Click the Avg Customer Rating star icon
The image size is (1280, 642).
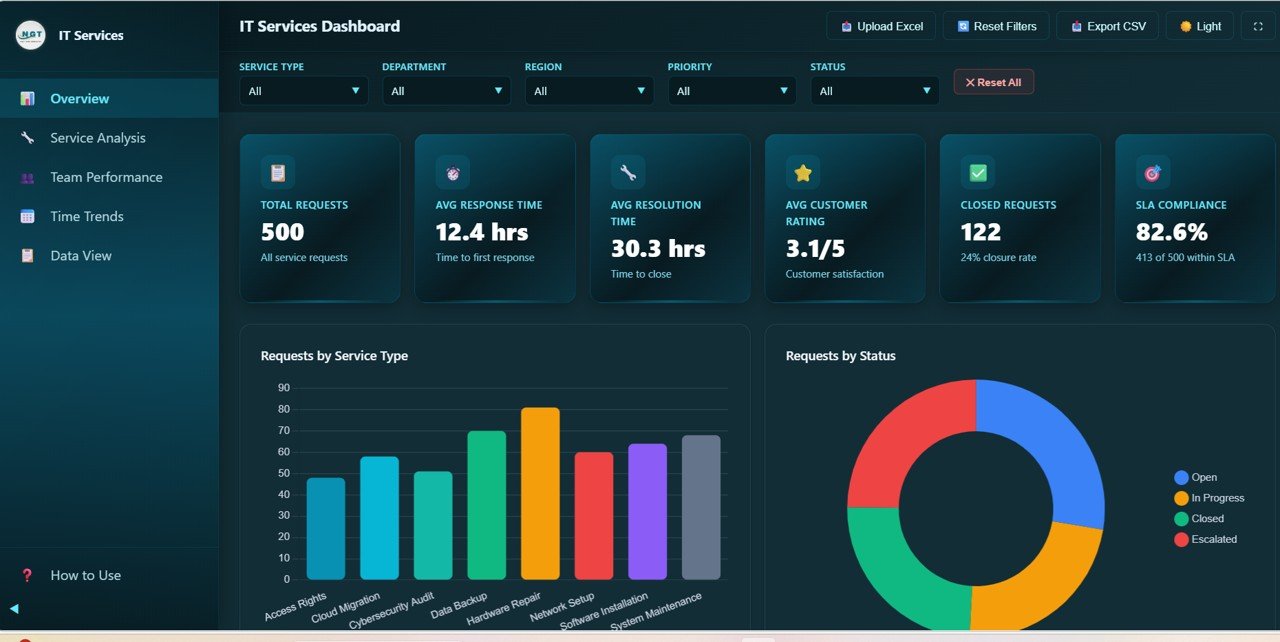(802, 171)
